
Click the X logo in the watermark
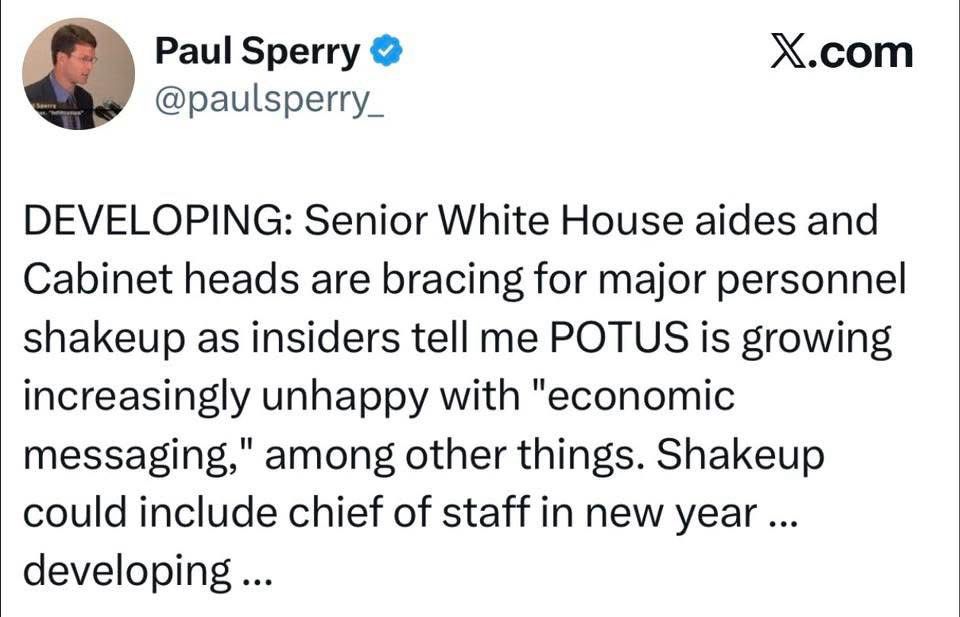pyautogui.click(x=788, y=51)
